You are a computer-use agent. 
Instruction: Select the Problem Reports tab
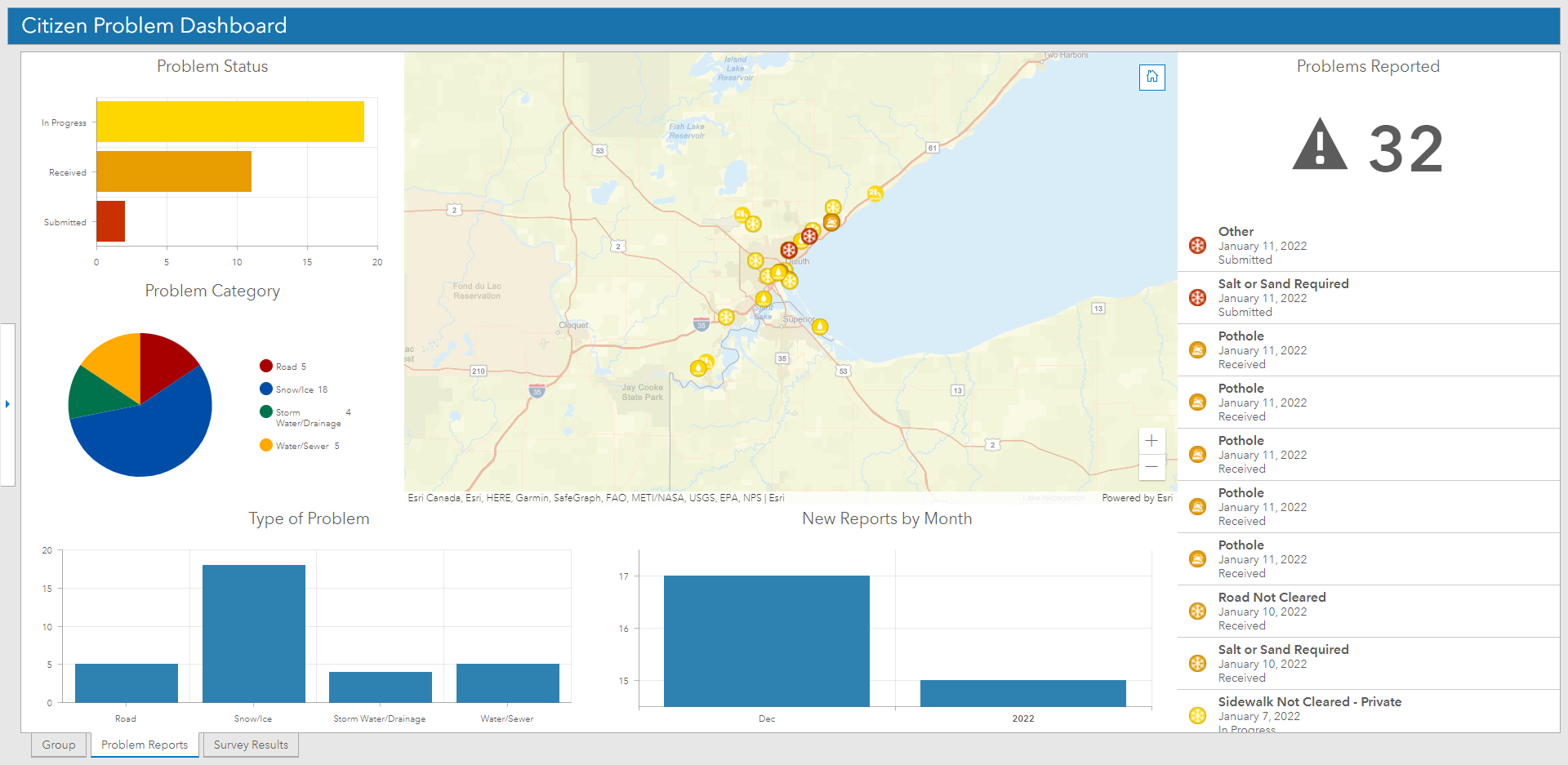(x=145, y=745)
